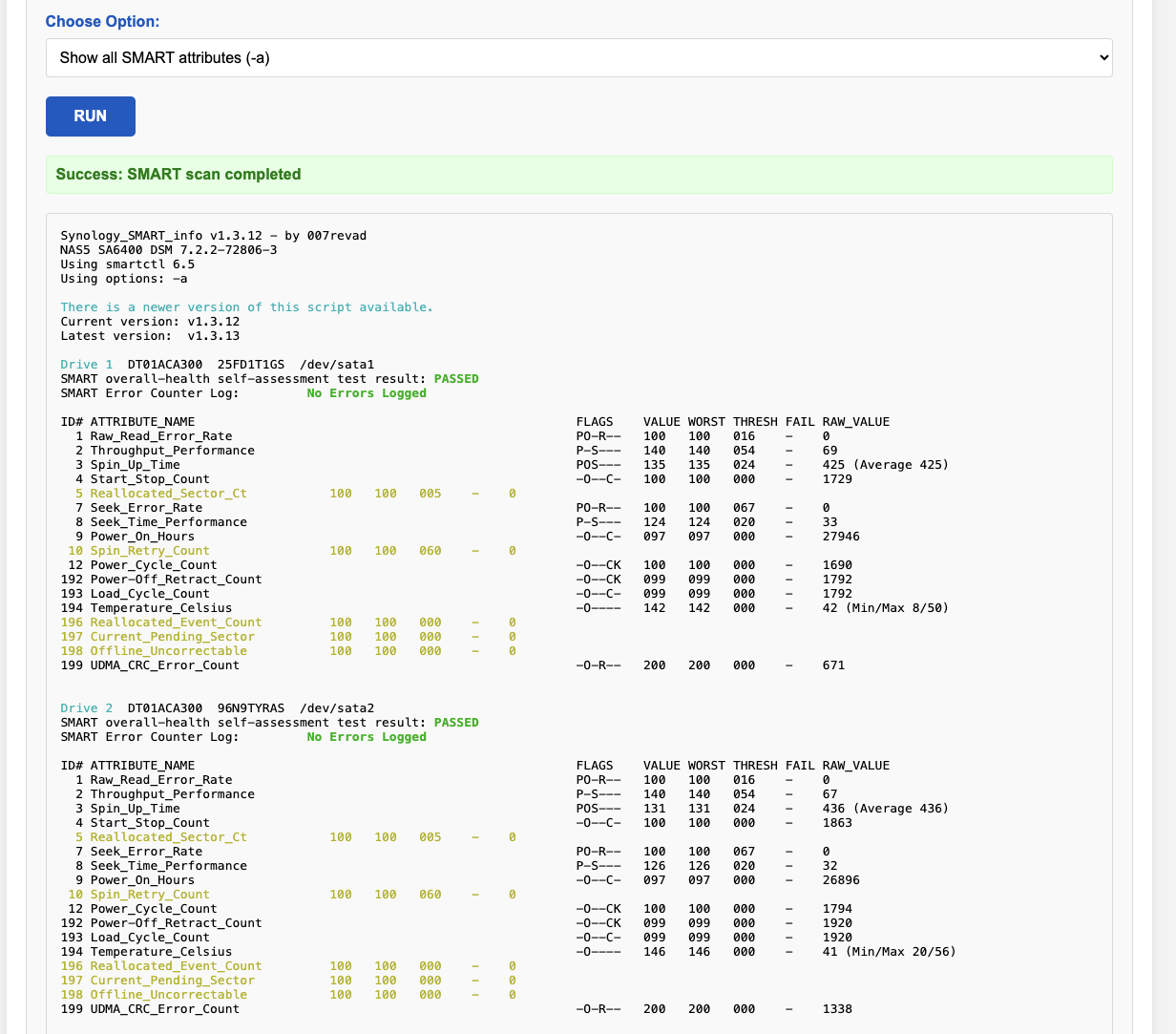Click the /dev/sata2 device path

(337, 708)
